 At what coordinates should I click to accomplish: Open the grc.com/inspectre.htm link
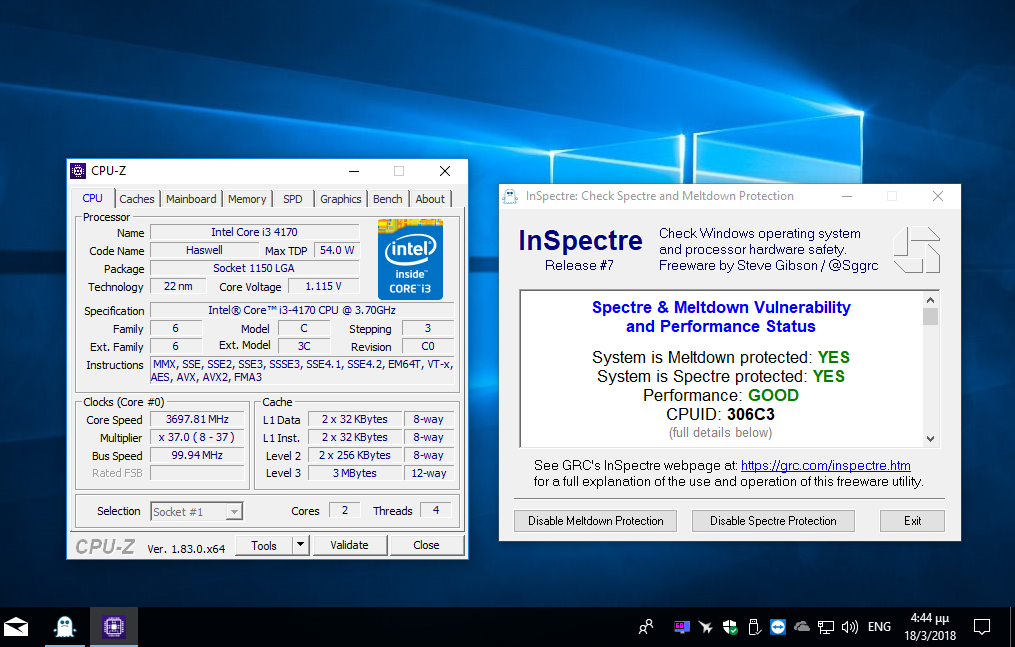825,465
